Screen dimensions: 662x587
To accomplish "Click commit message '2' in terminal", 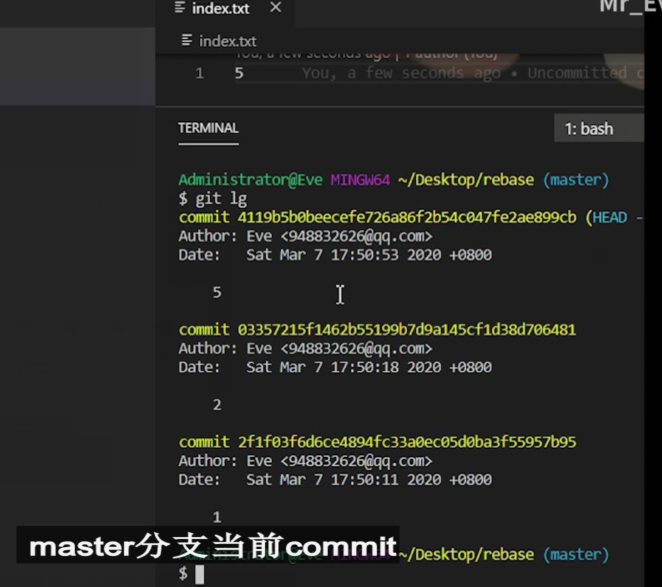I will (x=217, y=405).
